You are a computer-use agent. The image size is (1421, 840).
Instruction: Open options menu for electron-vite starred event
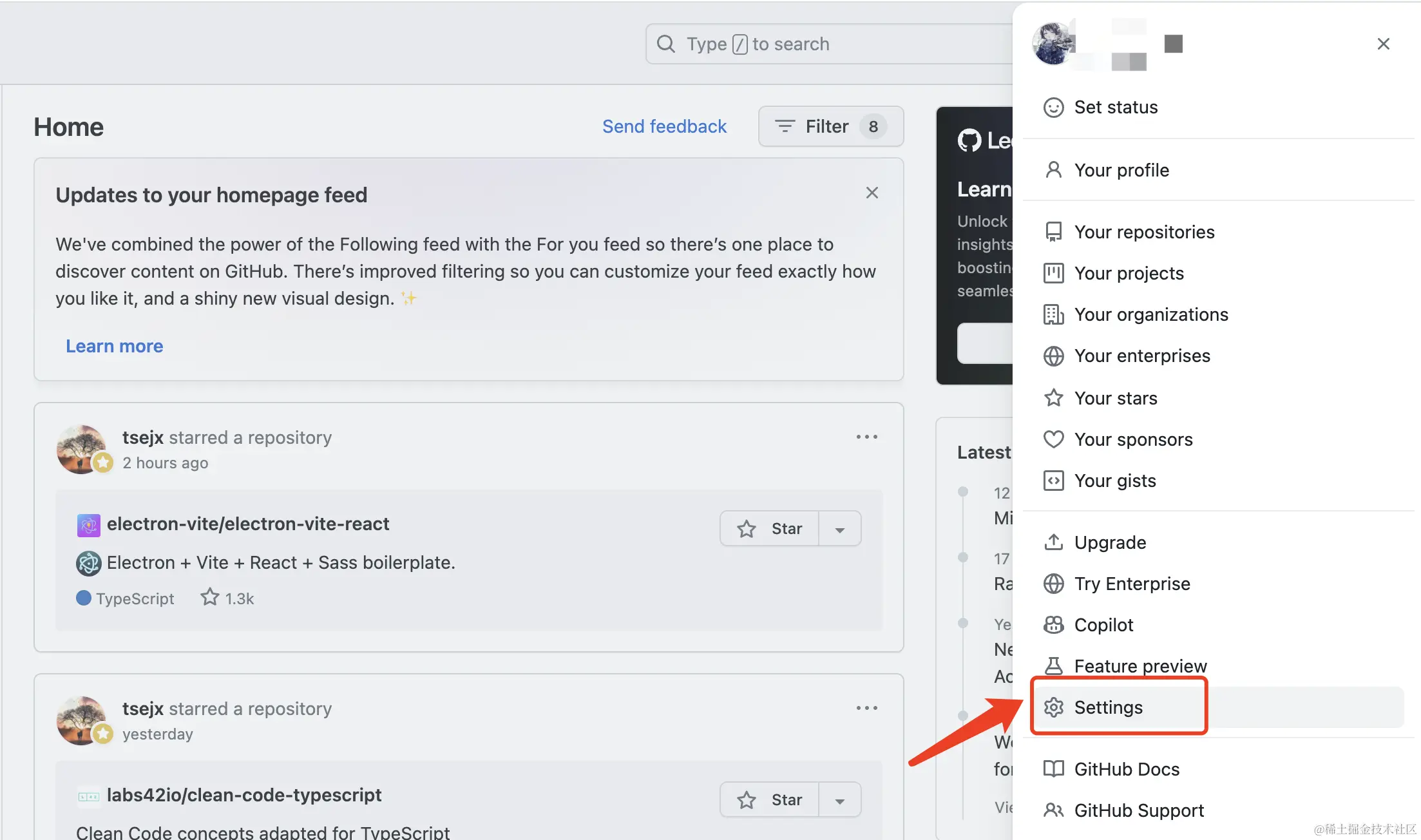[x=866, y=437]
